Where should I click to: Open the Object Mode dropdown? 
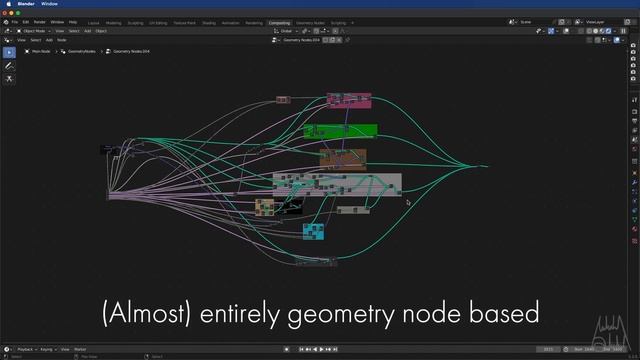coord(34,31)
